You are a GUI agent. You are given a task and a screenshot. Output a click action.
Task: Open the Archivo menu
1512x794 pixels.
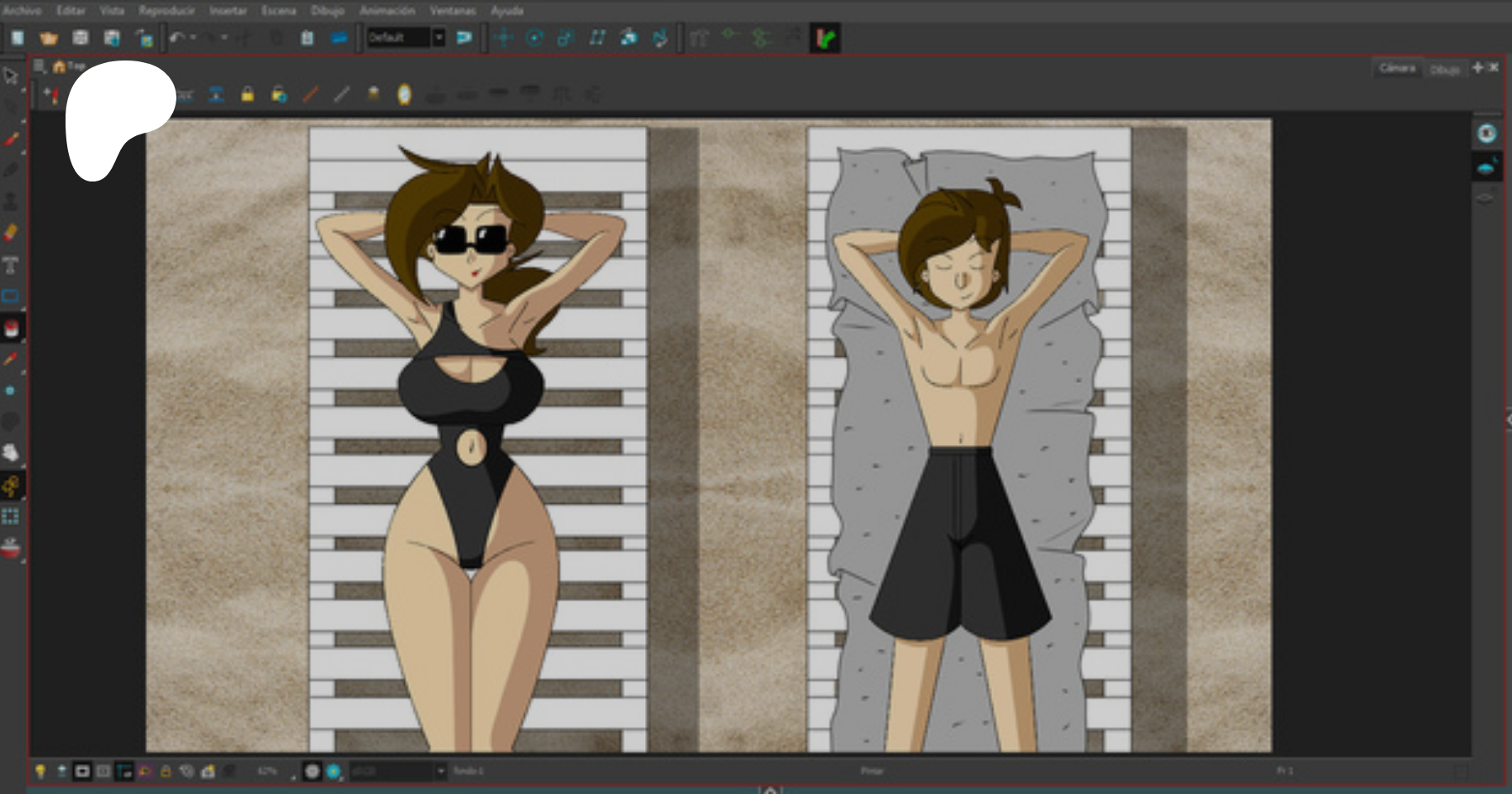(x=23, y=11)
